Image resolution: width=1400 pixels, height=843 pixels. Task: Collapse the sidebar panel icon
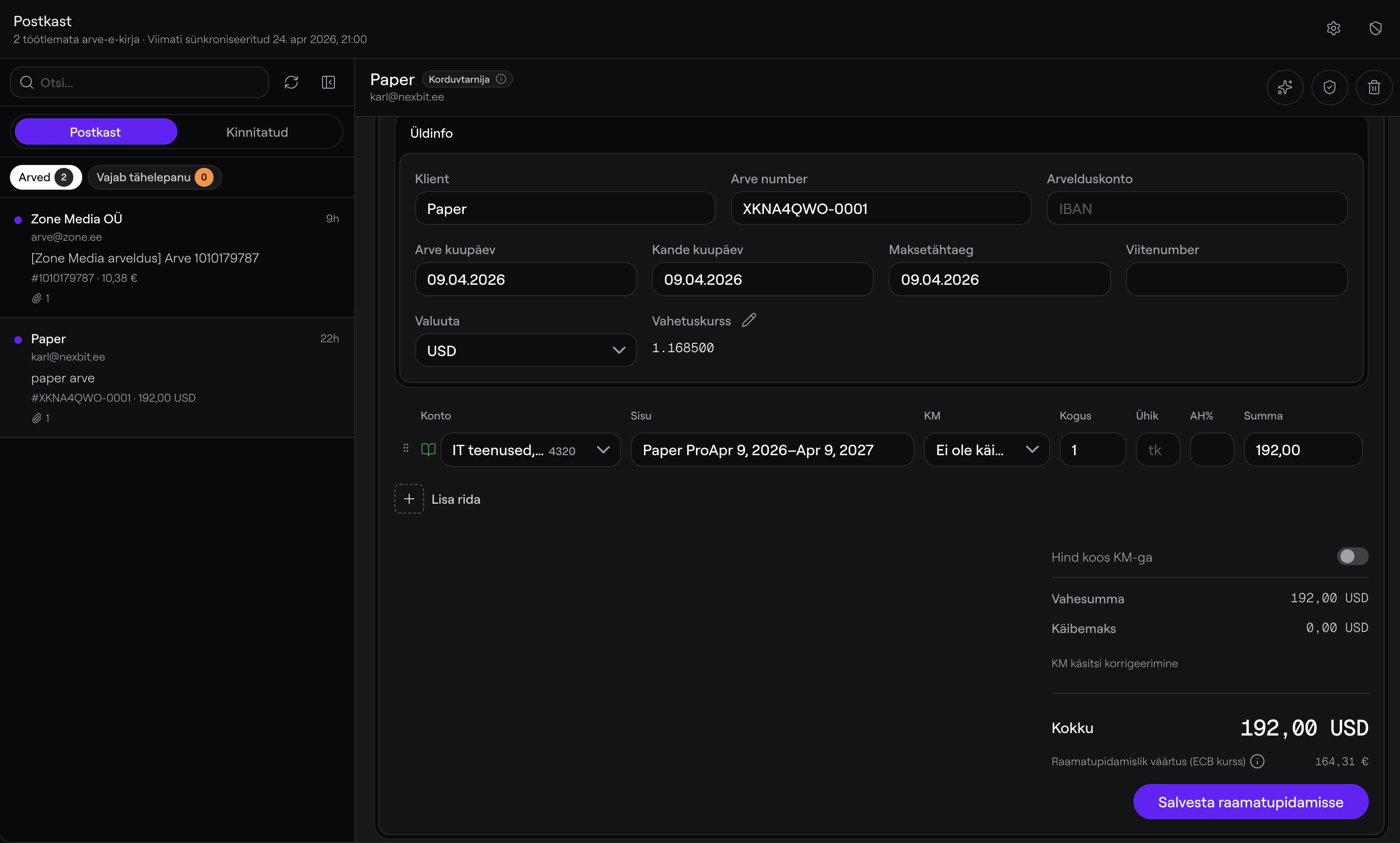[x=328, y=82]
